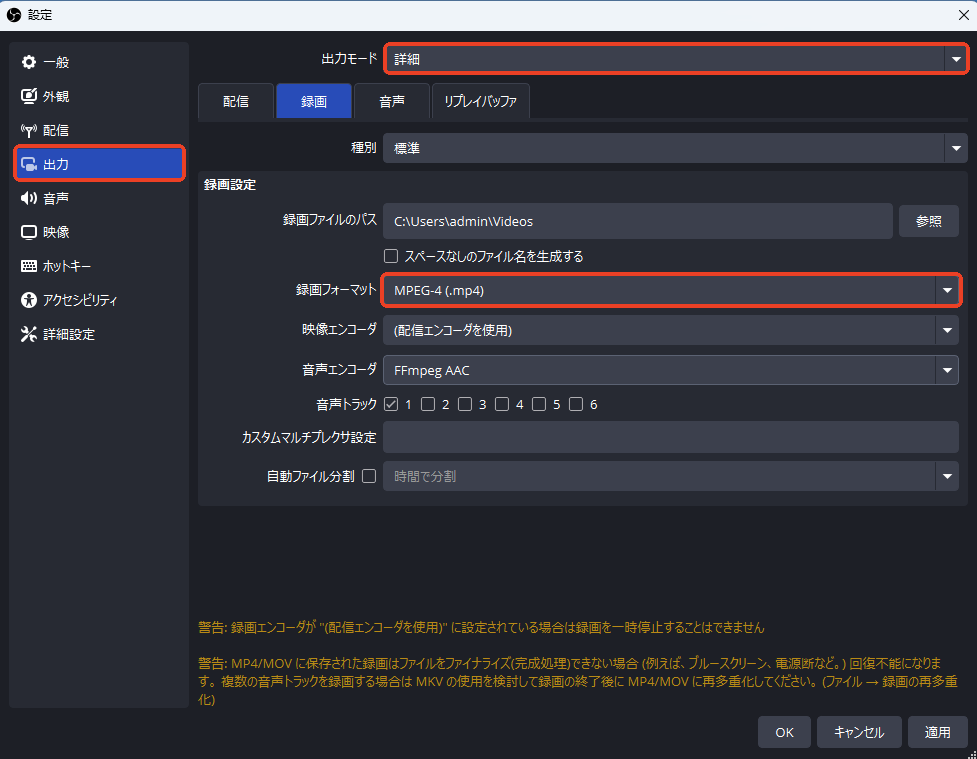This screenshot has height=759, width=977.
Task: Click the 詳細設定 tools icon in sidebar
Action: (29, 334)
